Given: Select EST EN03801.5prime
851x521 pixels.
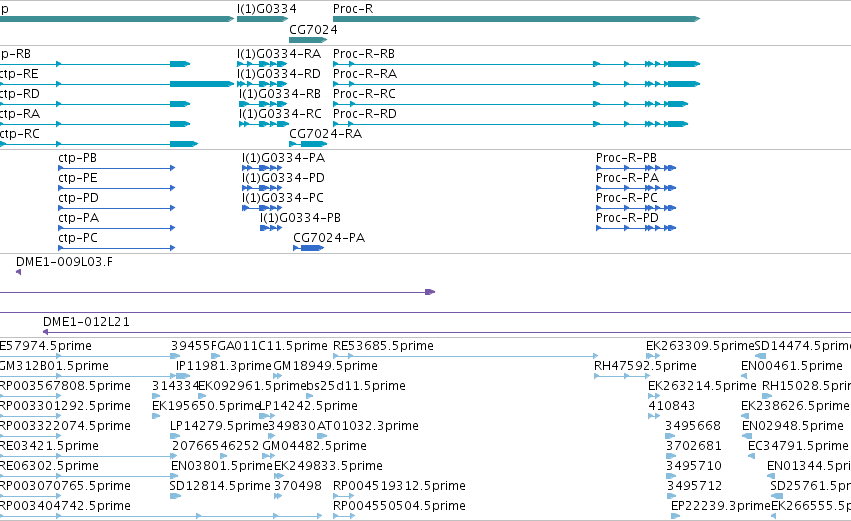Looking at the screenshot, I should click(222, 467).
